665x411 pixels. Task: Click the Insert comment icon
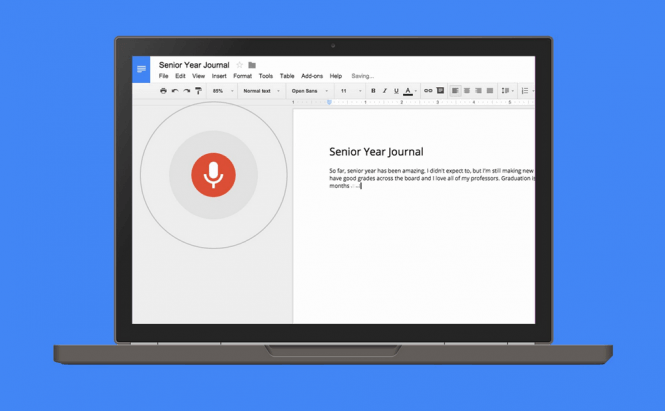click(x=440, y=91)
